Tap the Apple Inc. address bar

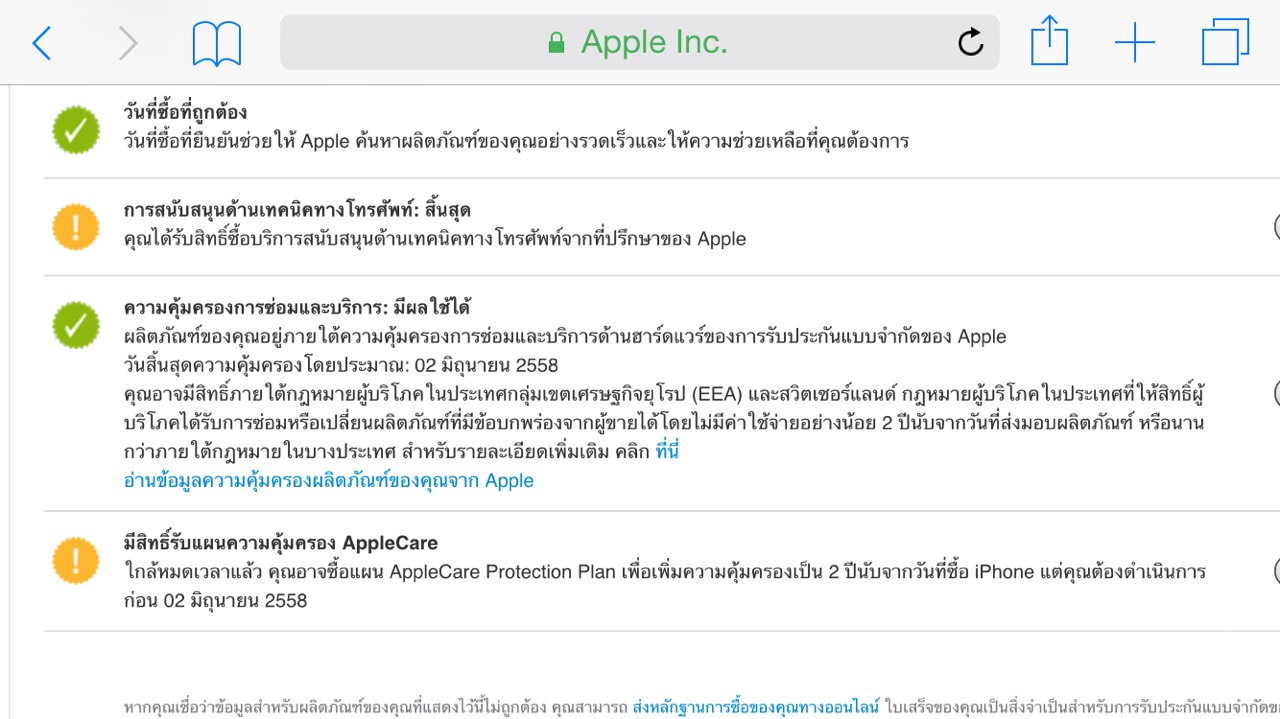pyautogui.click(x=640, y=42)
